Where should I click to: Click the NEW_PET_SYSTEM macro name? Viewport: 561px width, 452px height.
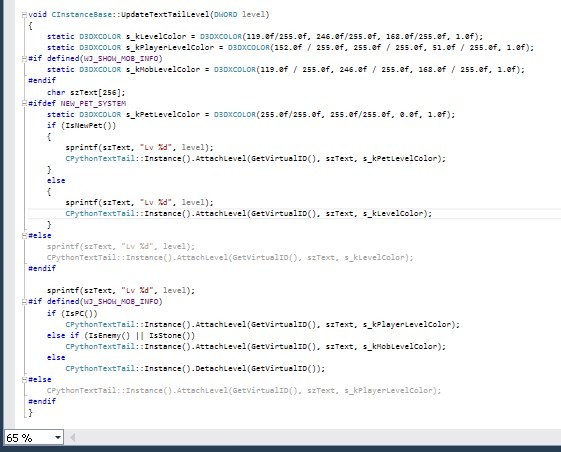pos(93,104)
